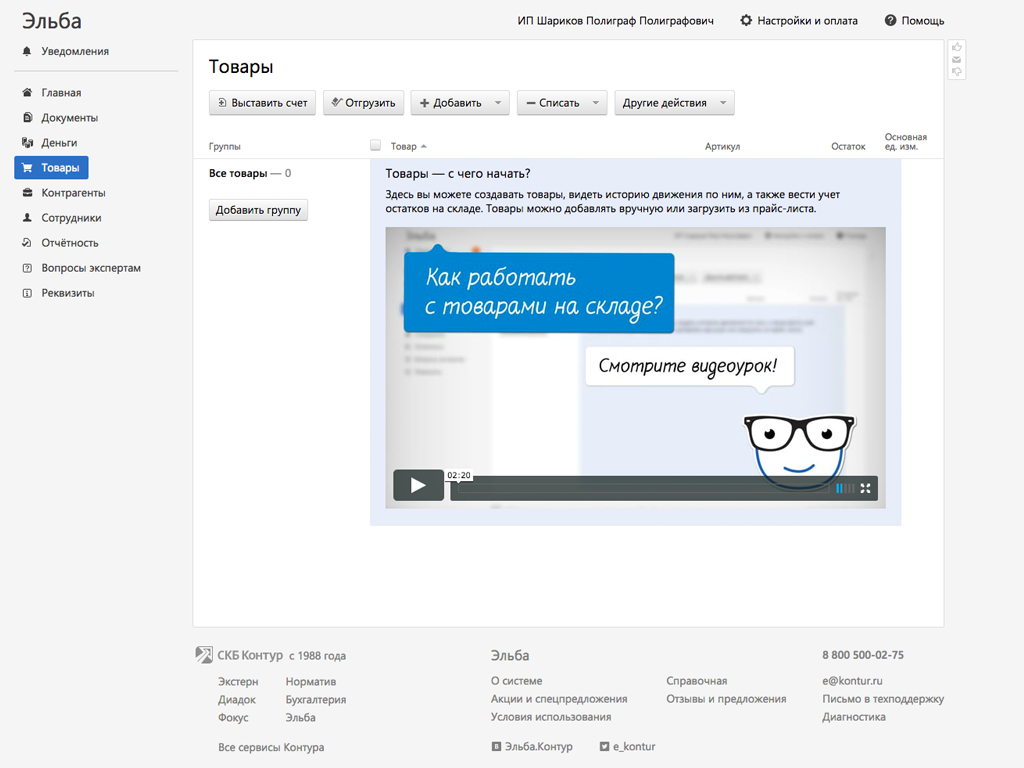Open the Справочная footer link

click(x=697, y=680)
